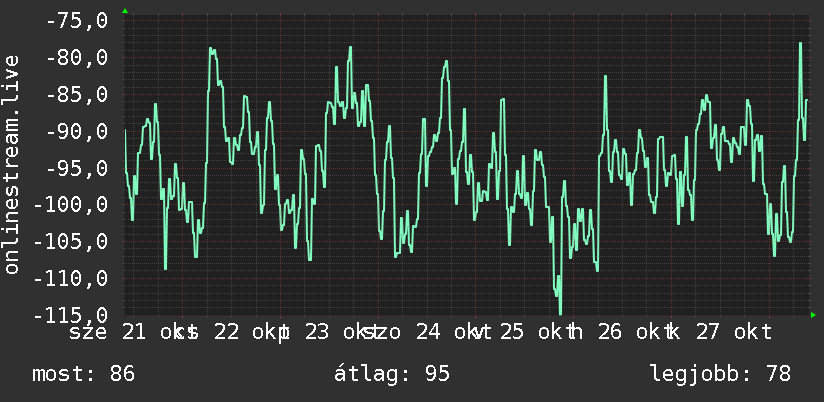Select the 'legjobb: 78' best value
The height and width of the screenshot is (402, 824).
pyautogui.click(x=720, y=374)
